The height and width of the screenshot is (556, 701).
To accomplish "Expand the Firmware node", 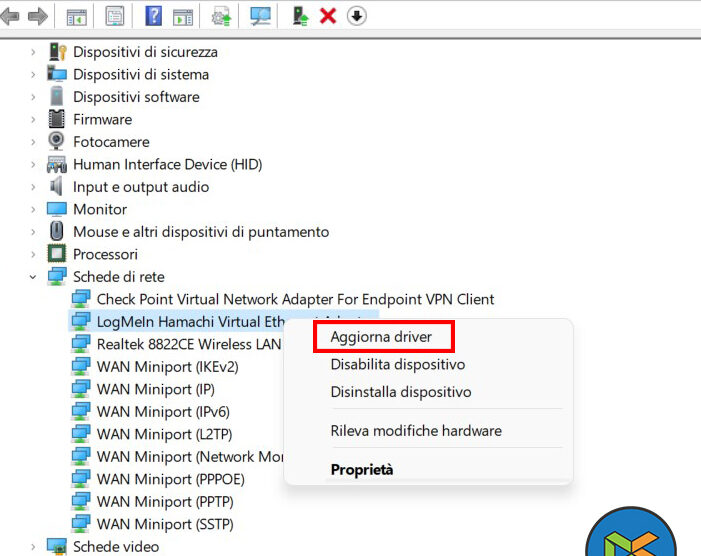I will click(33, 119).
